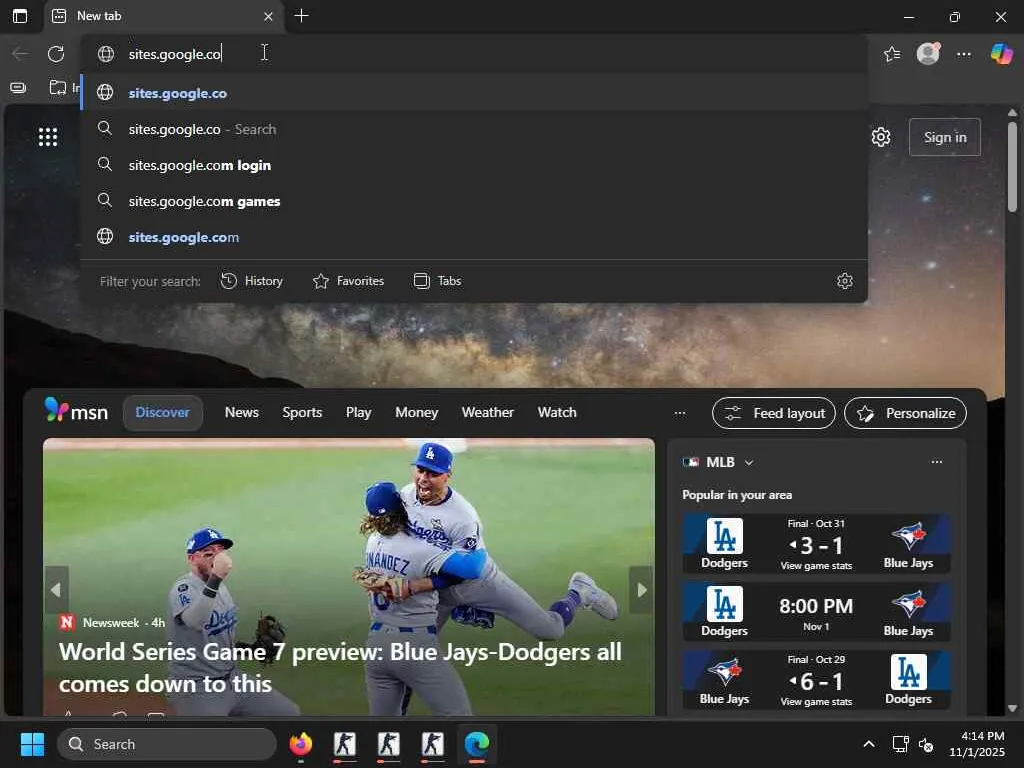Open World Series Game 7 preview headline

340,667
